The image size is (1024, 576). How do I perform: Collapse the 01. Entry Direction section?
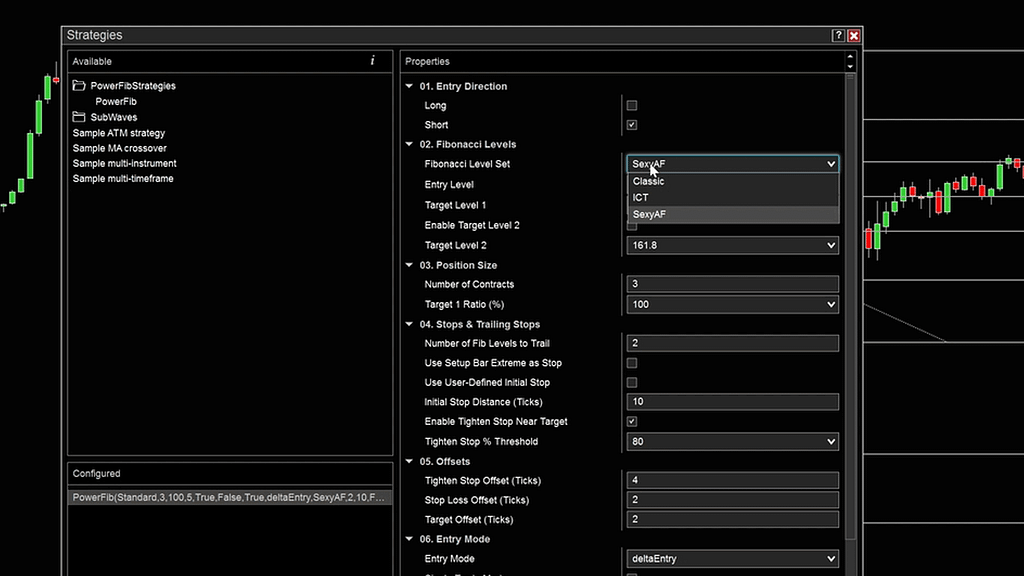tap(408, 86)
